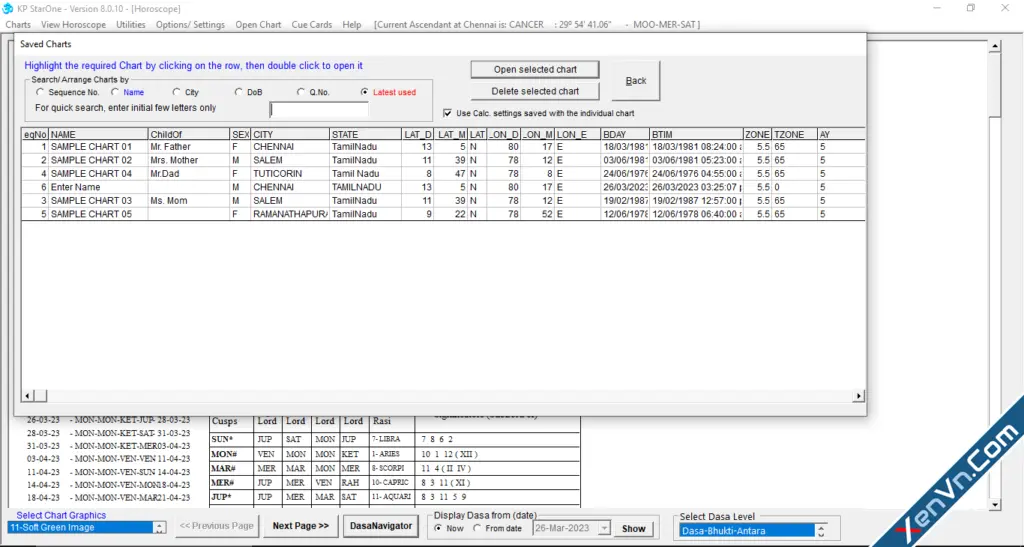1024x547 pixels.
Task: Select the SAMPLE CHART 01 row
Action: [x=443, y=147]
